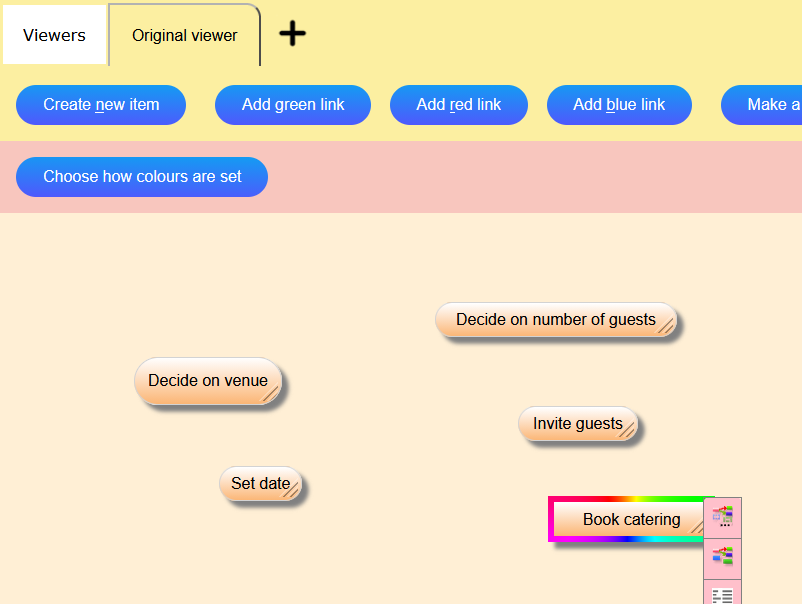The image size is (802, 604).
Task: Click the corner grip on Set date item
Action: pos(292,490)
